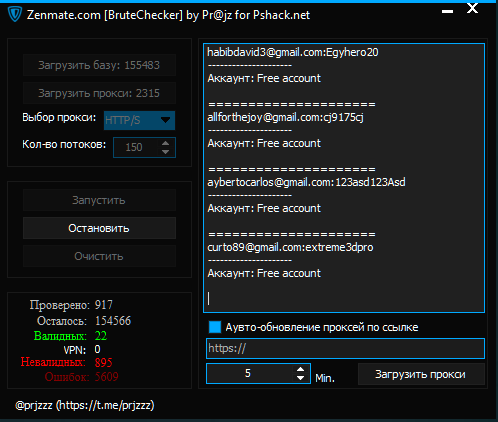The width and height of the screenshot is (498, 422).
Task: Click the 'VPN: 0' counter
Action: coord(82,349)
